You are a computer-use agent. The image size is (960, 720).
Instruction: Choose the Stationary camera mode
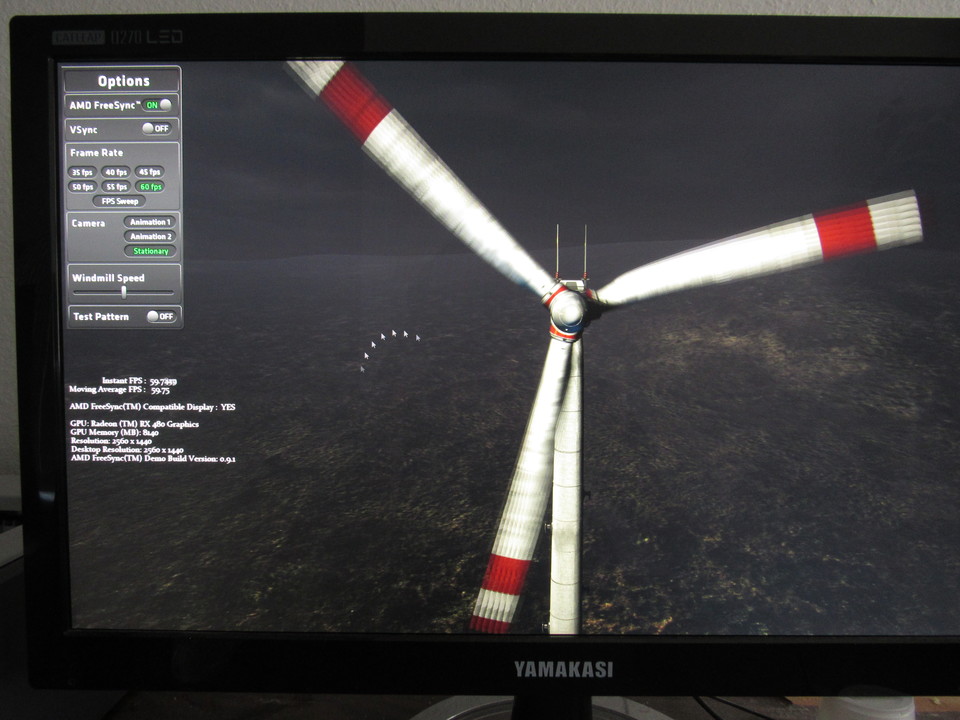pos(150,251)
